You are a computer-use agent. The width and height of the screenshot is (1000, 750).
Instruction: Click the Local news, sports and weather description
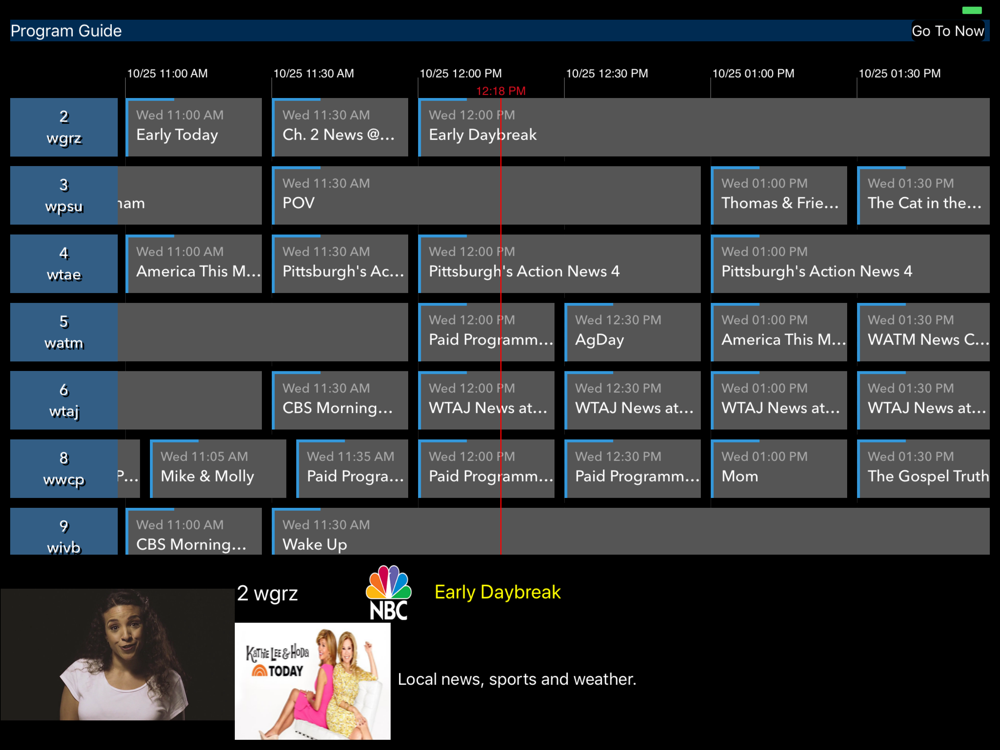(517, 679)
